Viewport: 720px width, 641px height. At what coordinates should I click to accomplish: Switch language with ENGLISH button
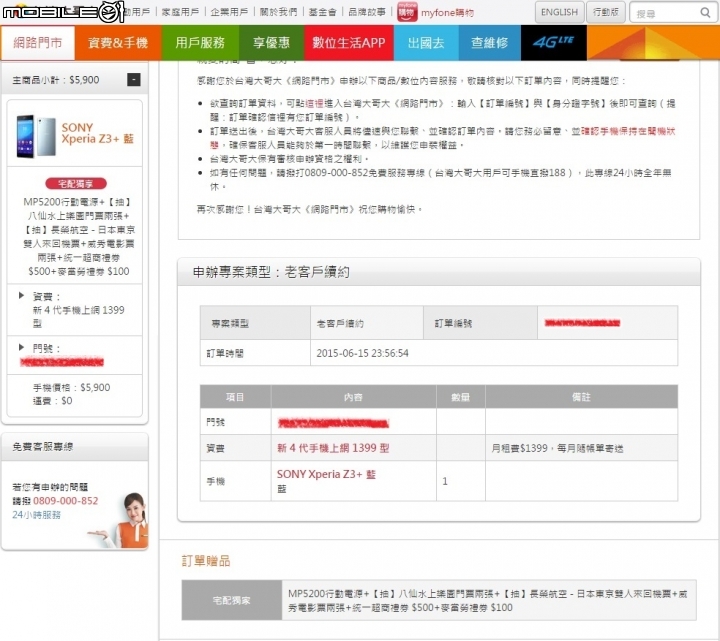coord(559,12)
